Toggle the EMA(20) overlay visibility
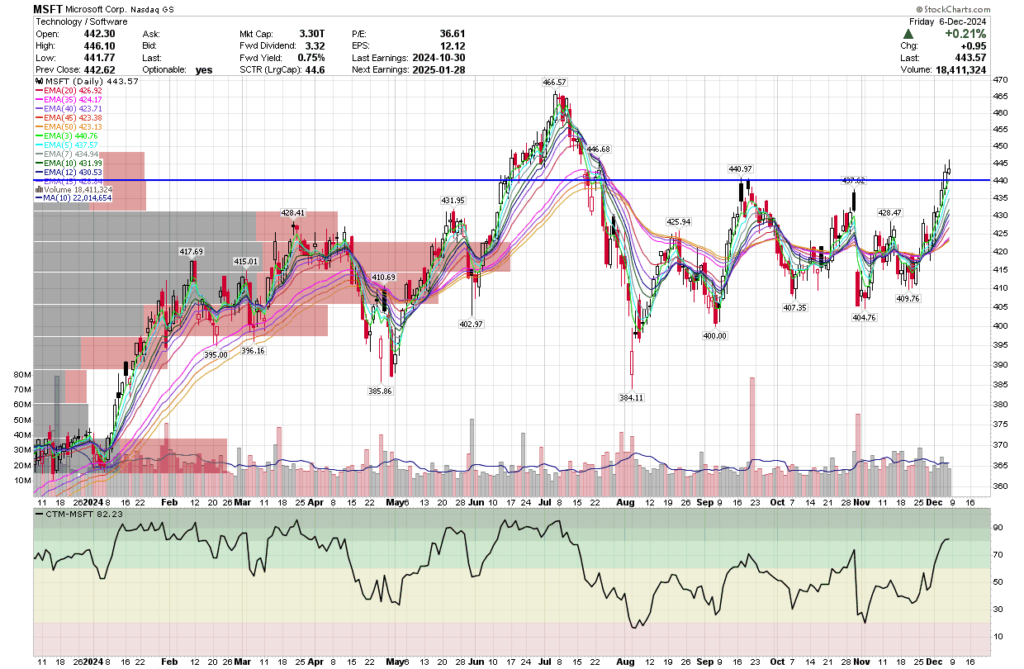 point(39,91)
